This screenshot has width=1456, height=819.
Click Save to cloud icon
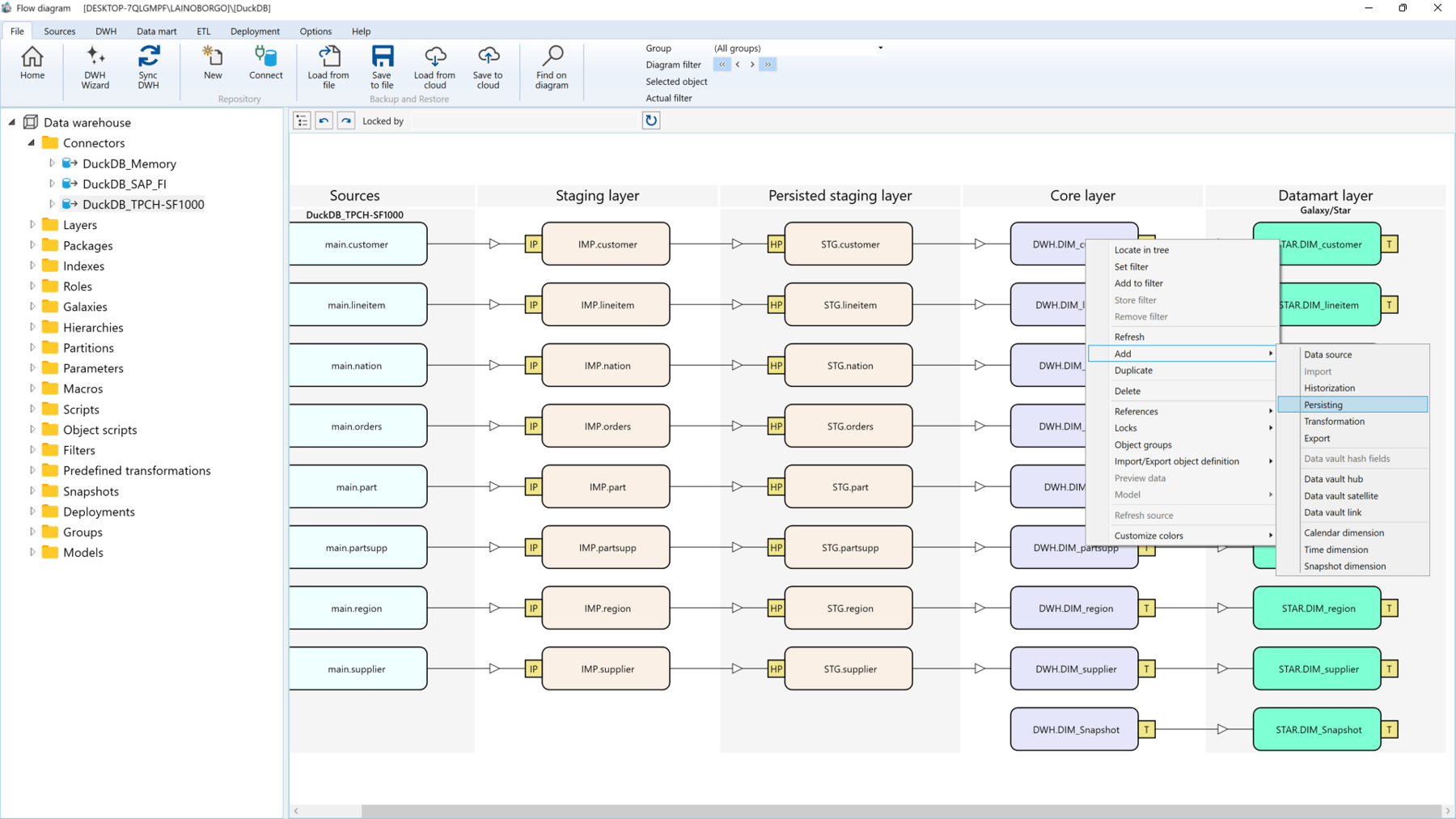tap(488, 67)
